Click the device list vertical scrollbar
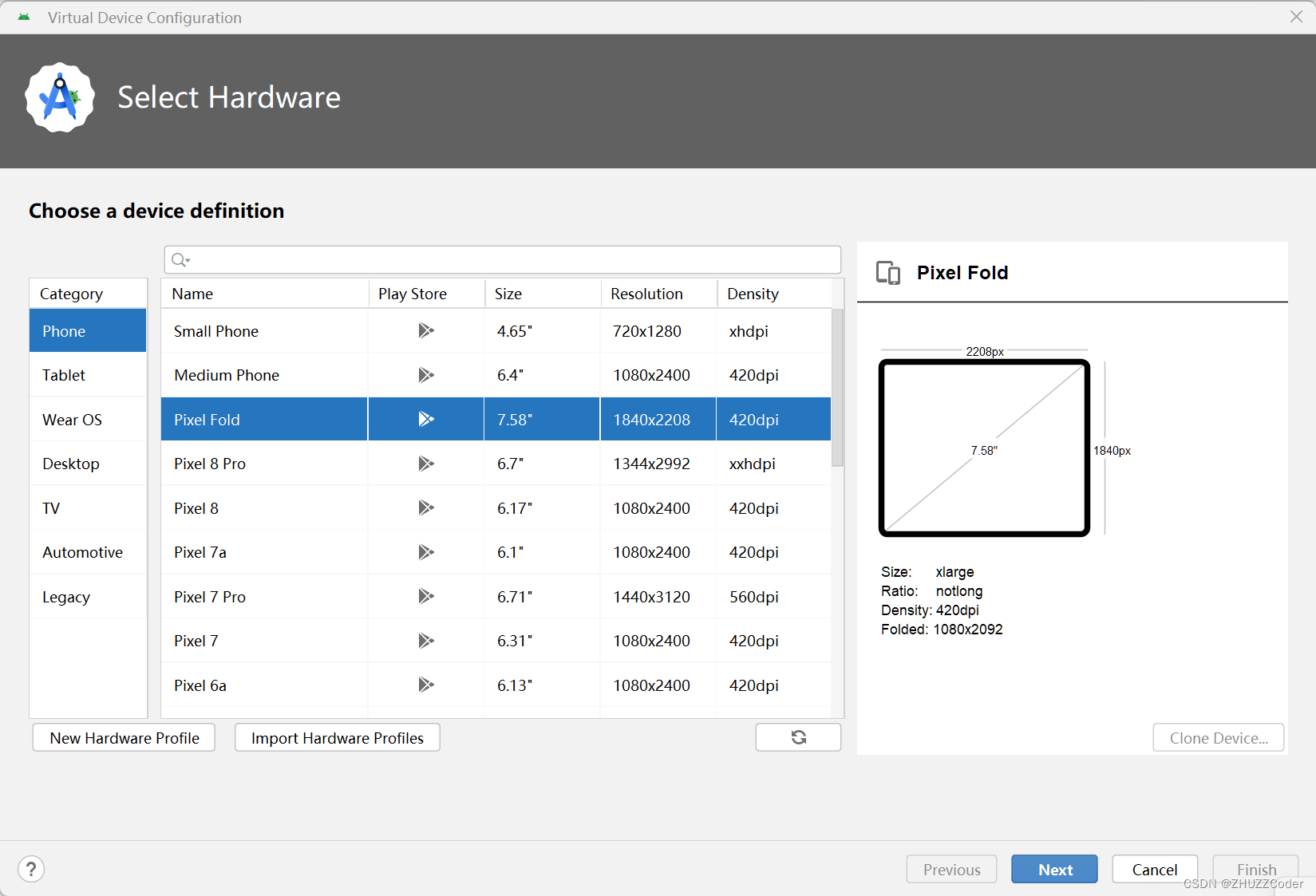Image resolution: width=1316 pixels, height=896 pixels. 837,387
